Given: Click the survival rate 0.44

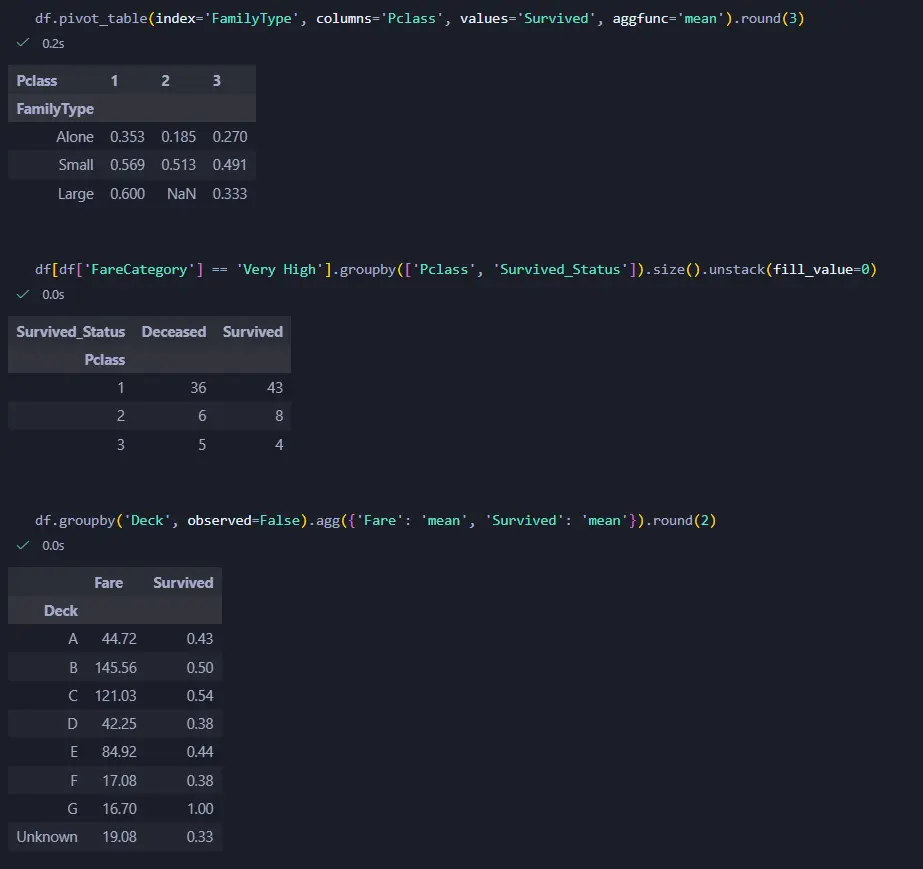Looking at the screenshot, I should pyautogui.click(x=200, y=752).
